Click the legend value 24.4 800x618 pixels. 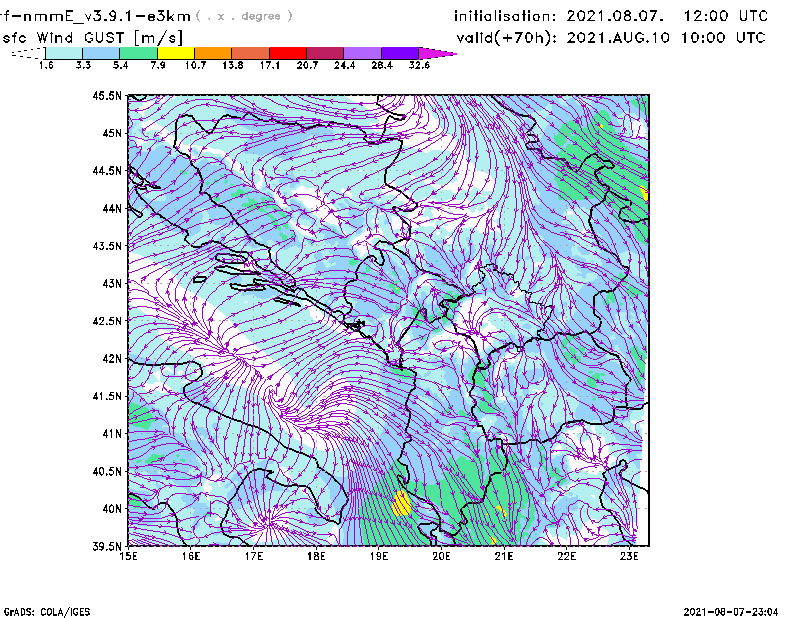click(x=344, y=65)
